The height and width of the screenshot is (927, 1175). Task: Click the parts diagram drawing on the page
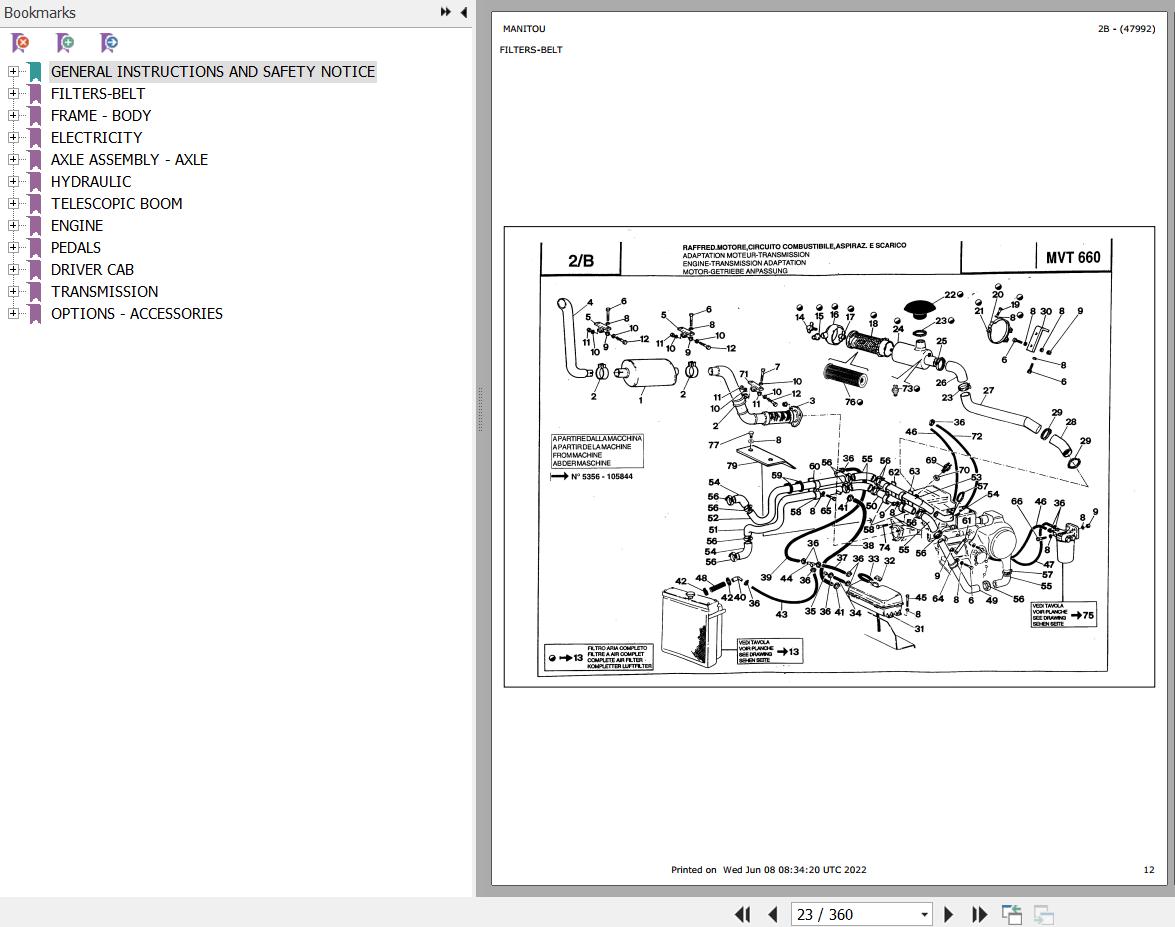coord(829,456)
